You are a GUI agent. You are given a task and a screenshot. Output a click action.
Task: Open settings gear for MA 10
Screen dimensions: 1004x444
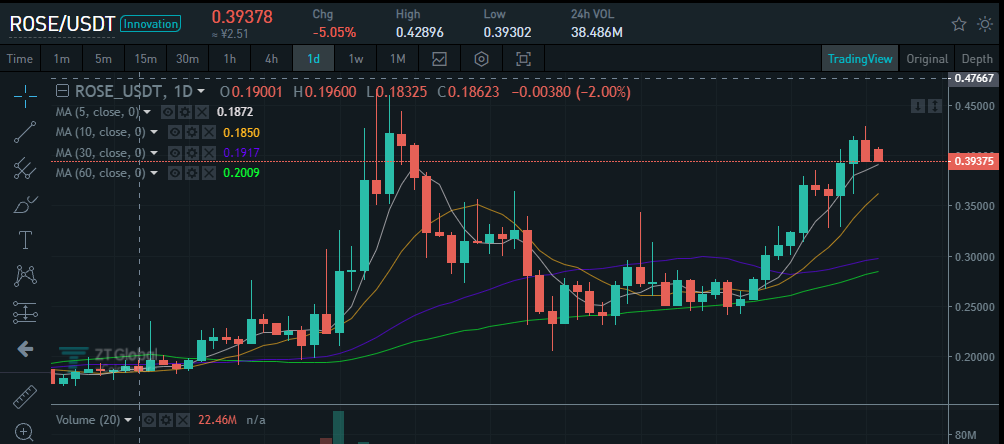(190, 133)
